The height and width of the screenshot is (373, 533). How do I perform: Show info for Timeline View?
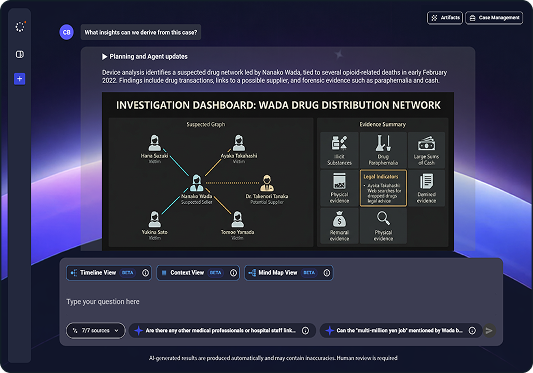[x=145, y=273]
